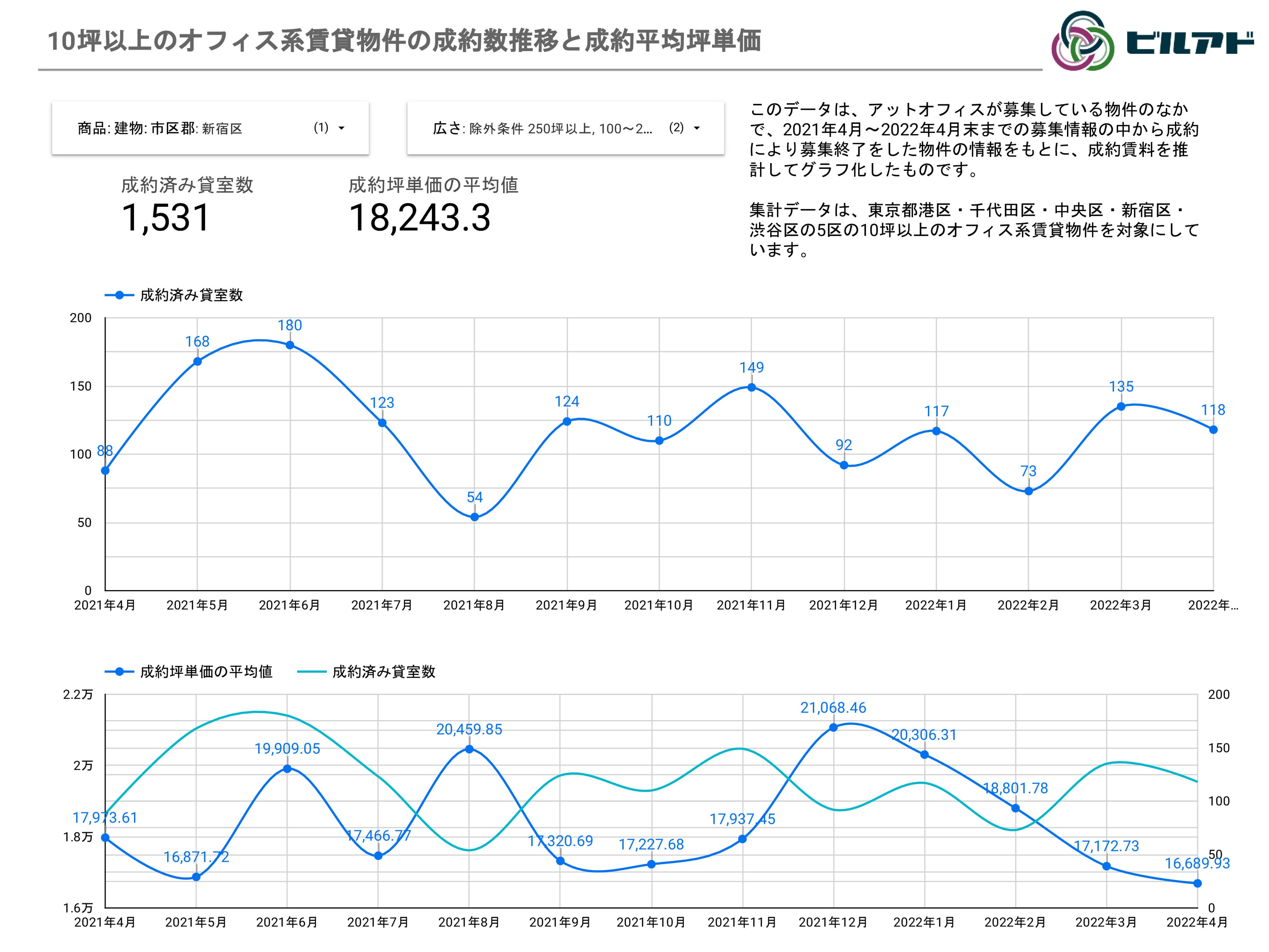This screenshot has height=952, width=1269.
Task: Open the 広さ 除外条件 filter dropdown
Action: pos(565,129)
